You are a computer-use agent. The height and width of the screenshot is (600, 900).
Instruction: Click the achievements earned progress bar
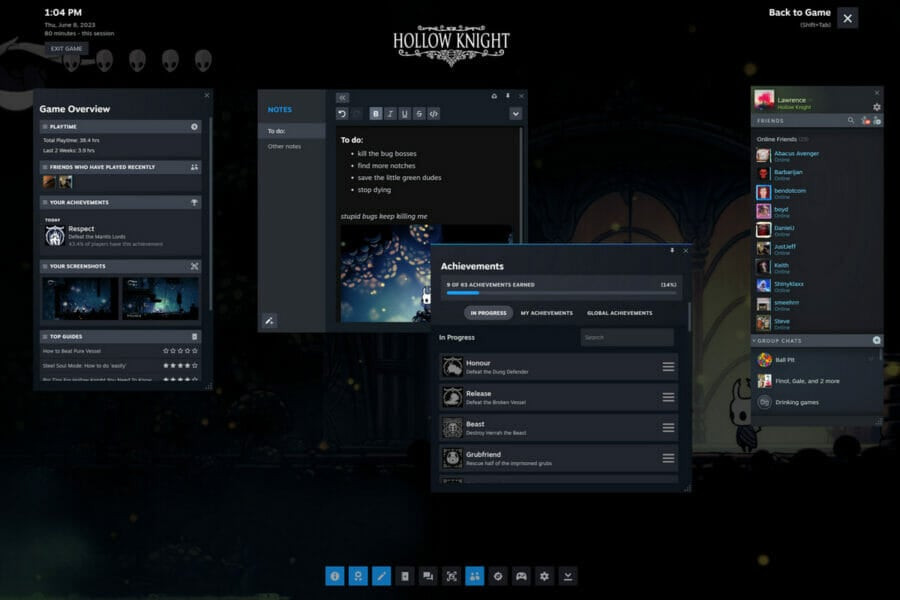(561, 293)
